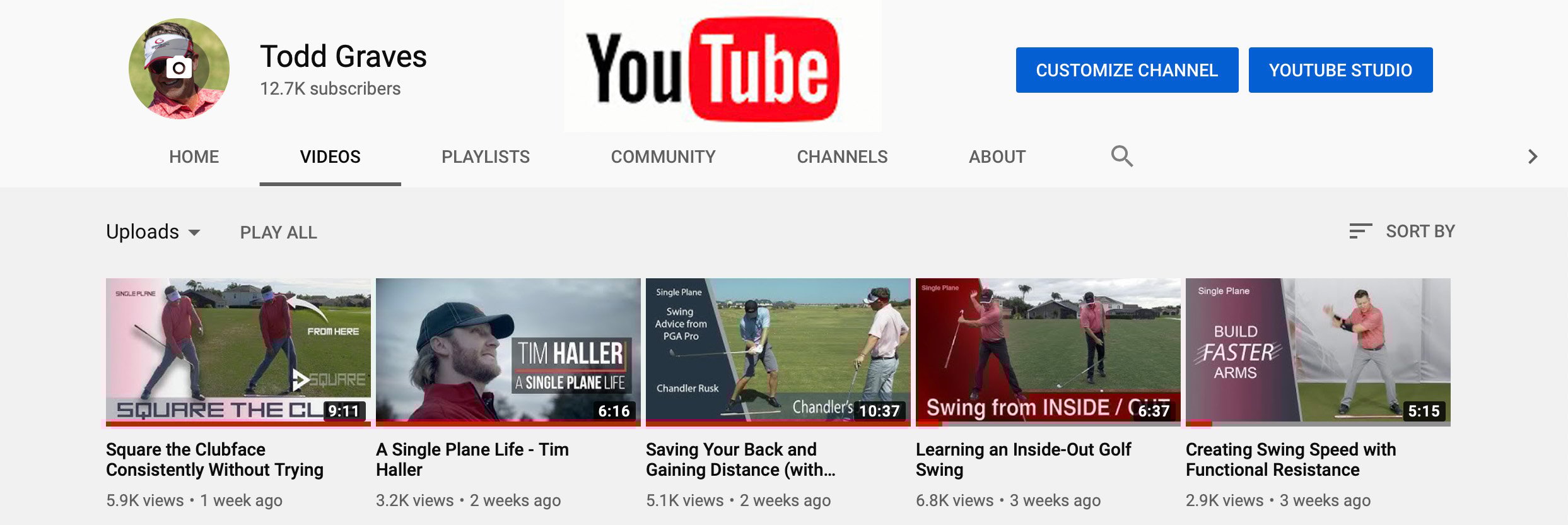Click the sort lines icon beside SORT BY

point(1360,231)
